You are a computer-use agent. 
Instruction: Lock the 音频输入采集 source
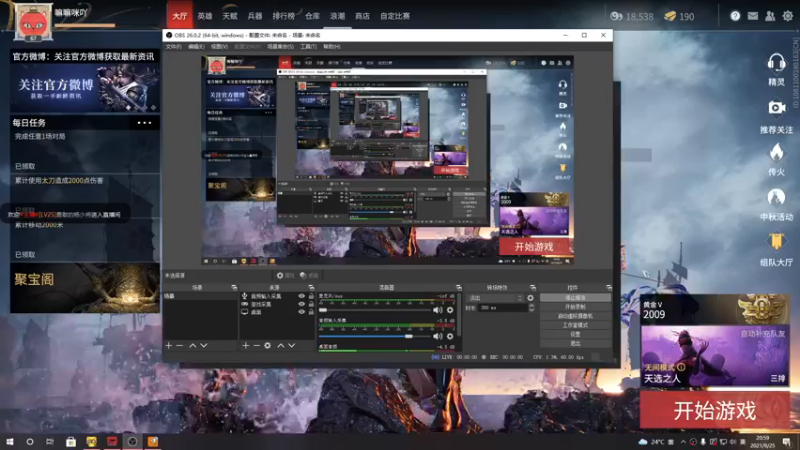(x=311, y=296)
